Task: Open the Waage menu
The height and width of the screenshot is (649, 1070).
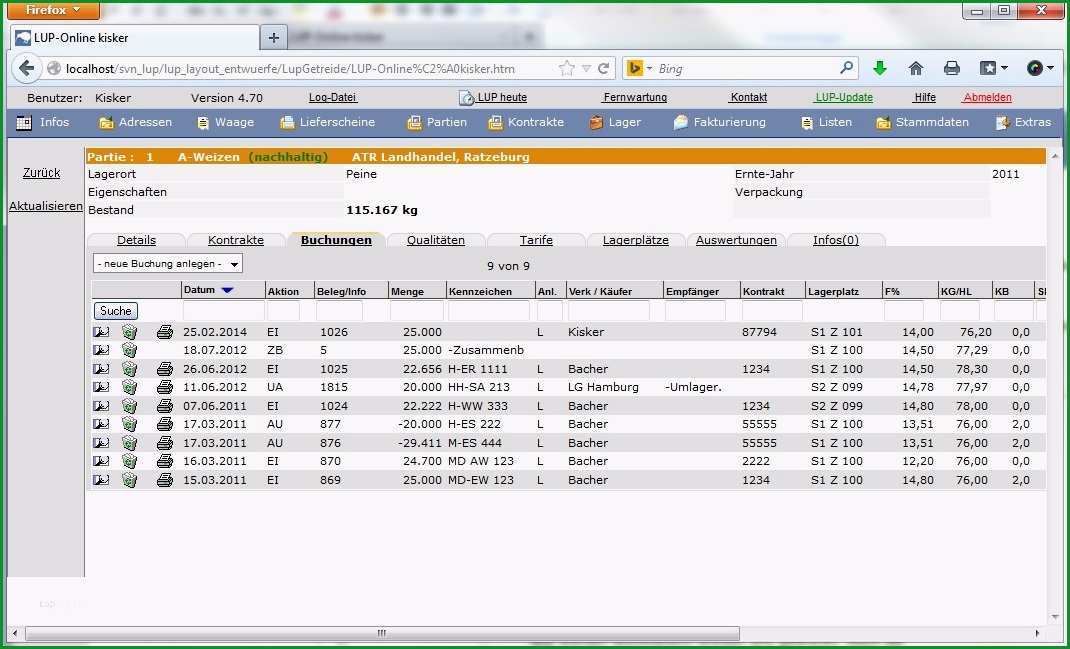Action: click(225, 122)
